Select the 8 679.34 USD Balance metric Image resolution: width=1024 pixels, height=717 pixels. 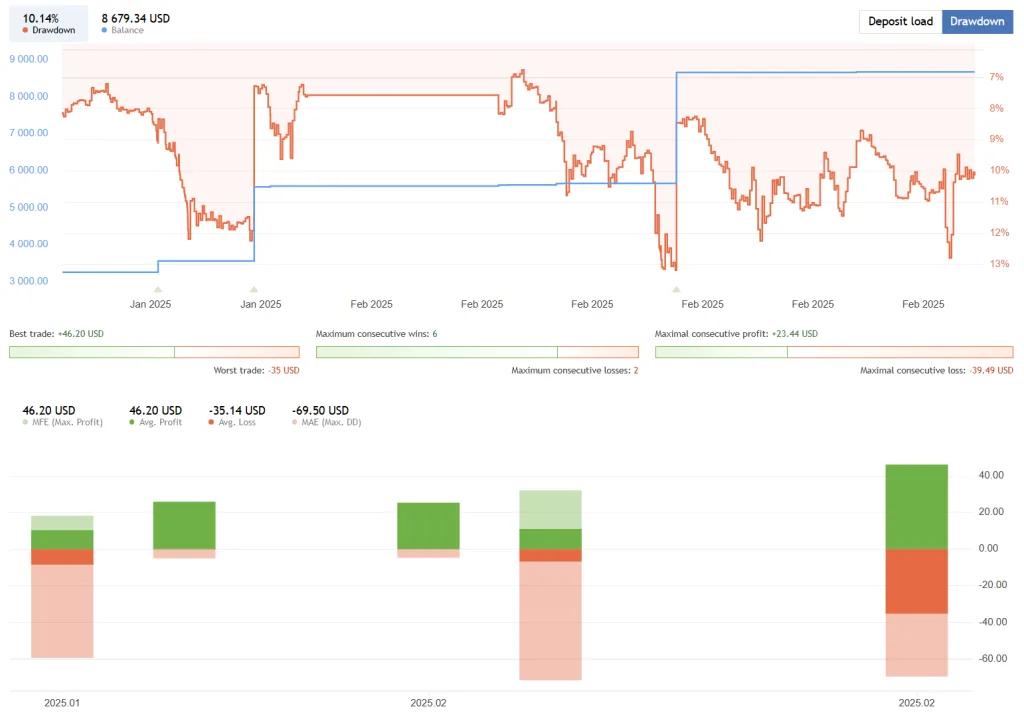tap(135, 22)
